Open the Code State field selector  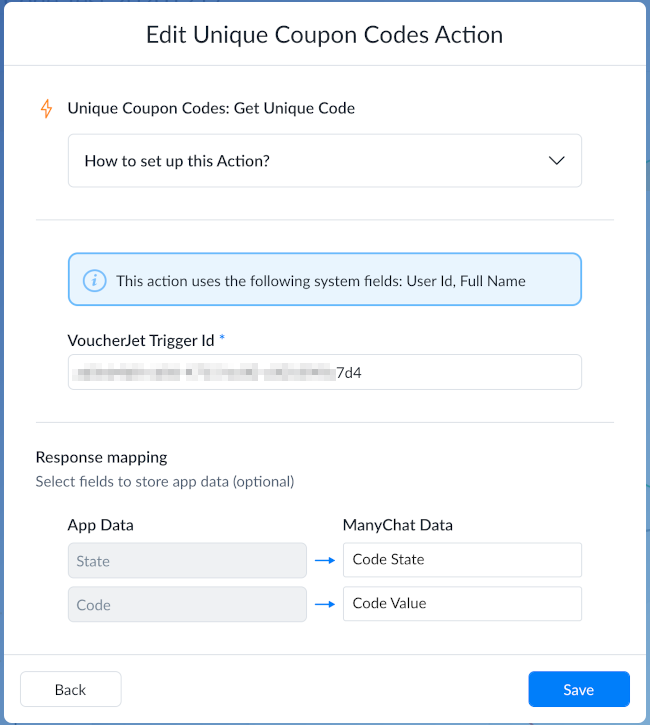[462, 560]
